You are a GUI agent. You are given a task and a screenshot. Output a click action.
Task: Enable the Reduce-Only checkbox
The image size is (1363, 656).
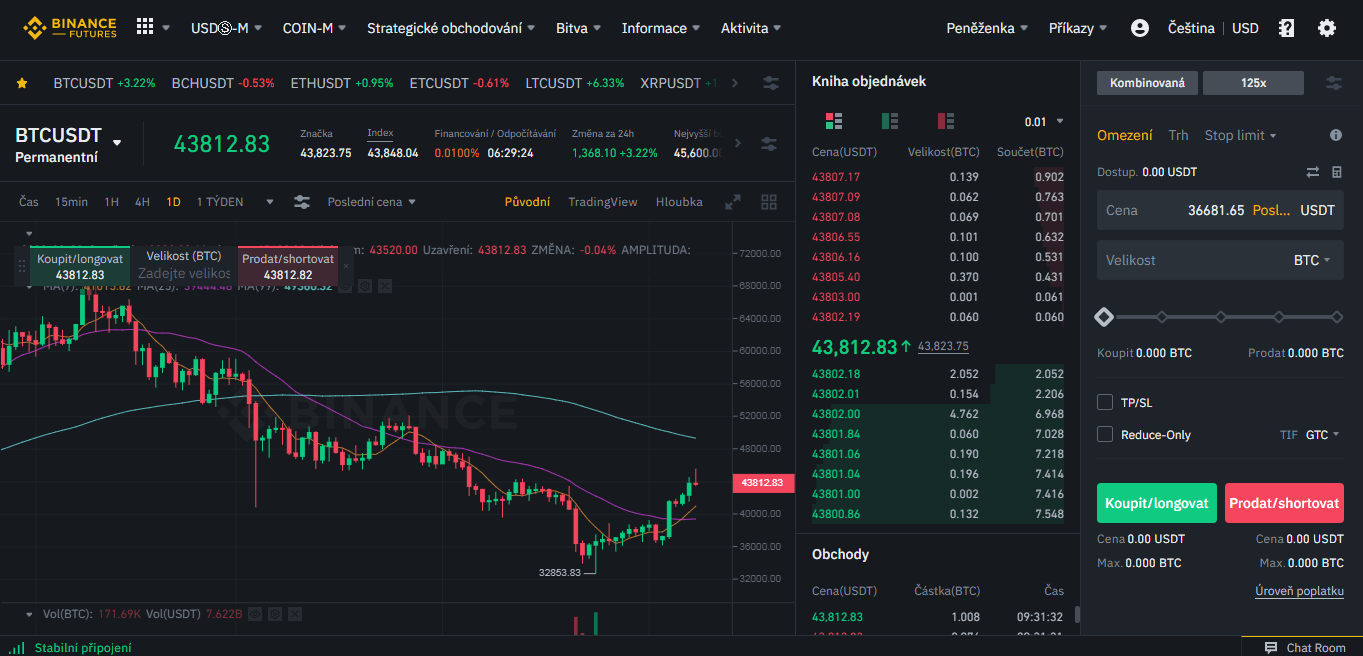1105,434
